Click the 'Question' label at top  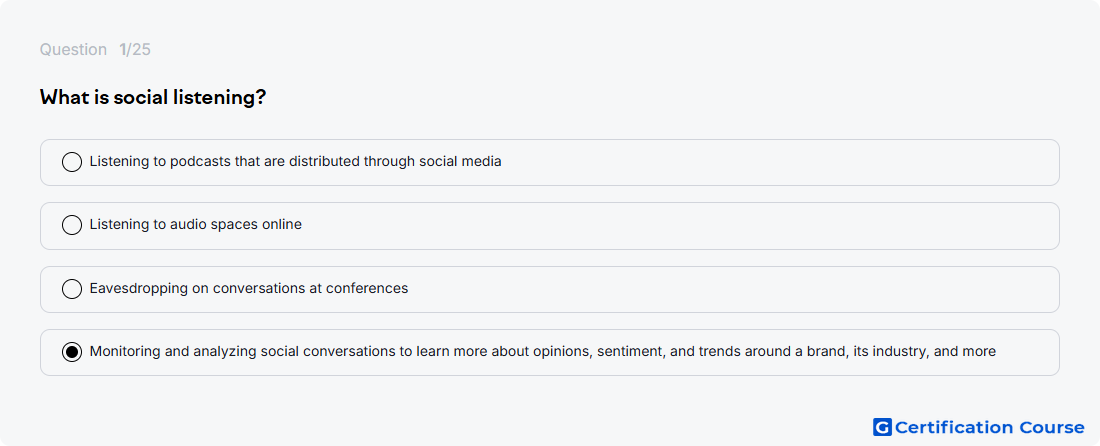73,50
